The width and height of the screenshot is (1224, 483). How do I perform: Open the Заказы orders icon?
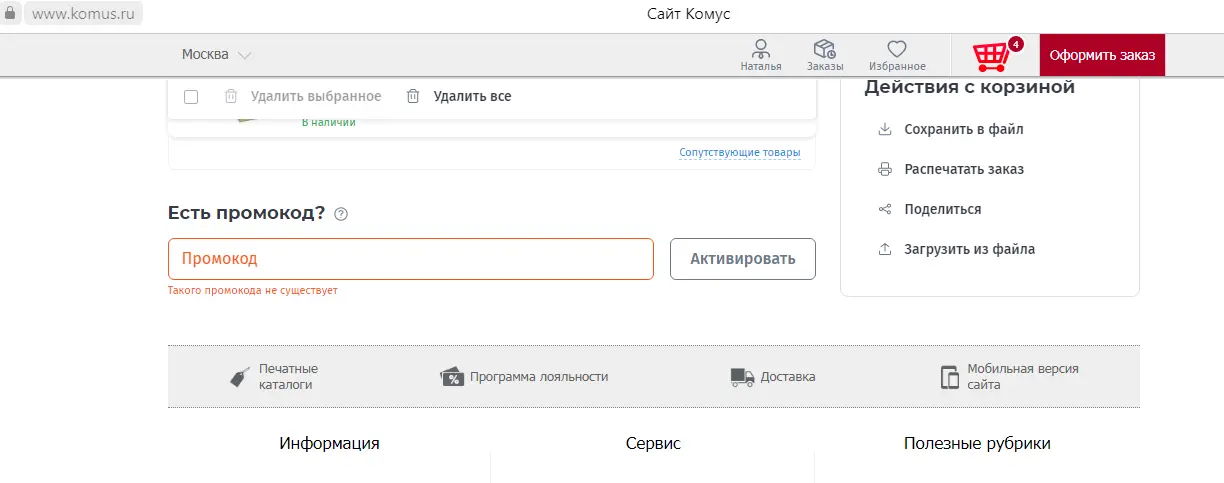pos(824,49)
